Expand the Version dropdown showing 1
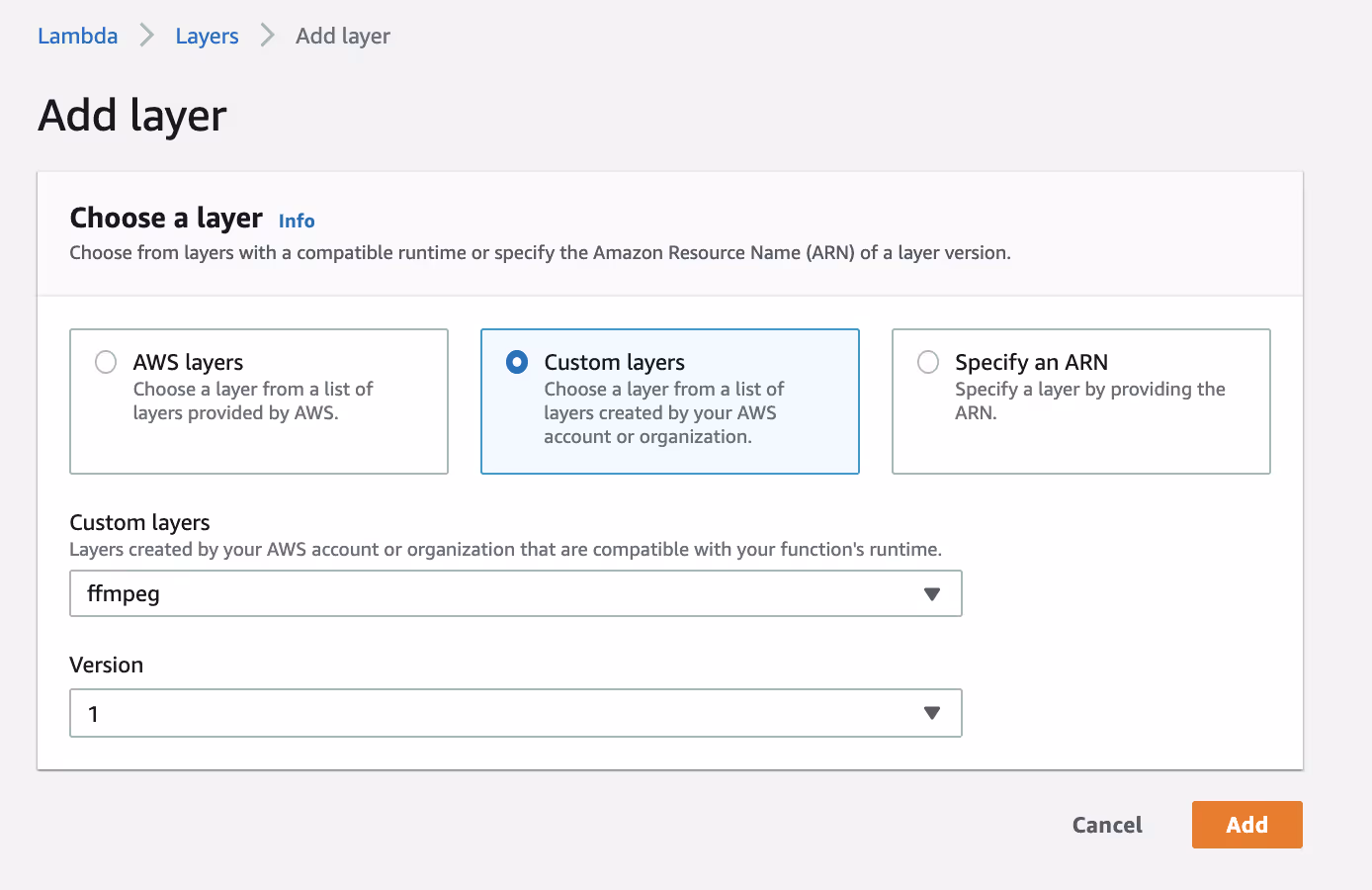1372x890 pixels. pyautogui.click(x=514, y=713)
